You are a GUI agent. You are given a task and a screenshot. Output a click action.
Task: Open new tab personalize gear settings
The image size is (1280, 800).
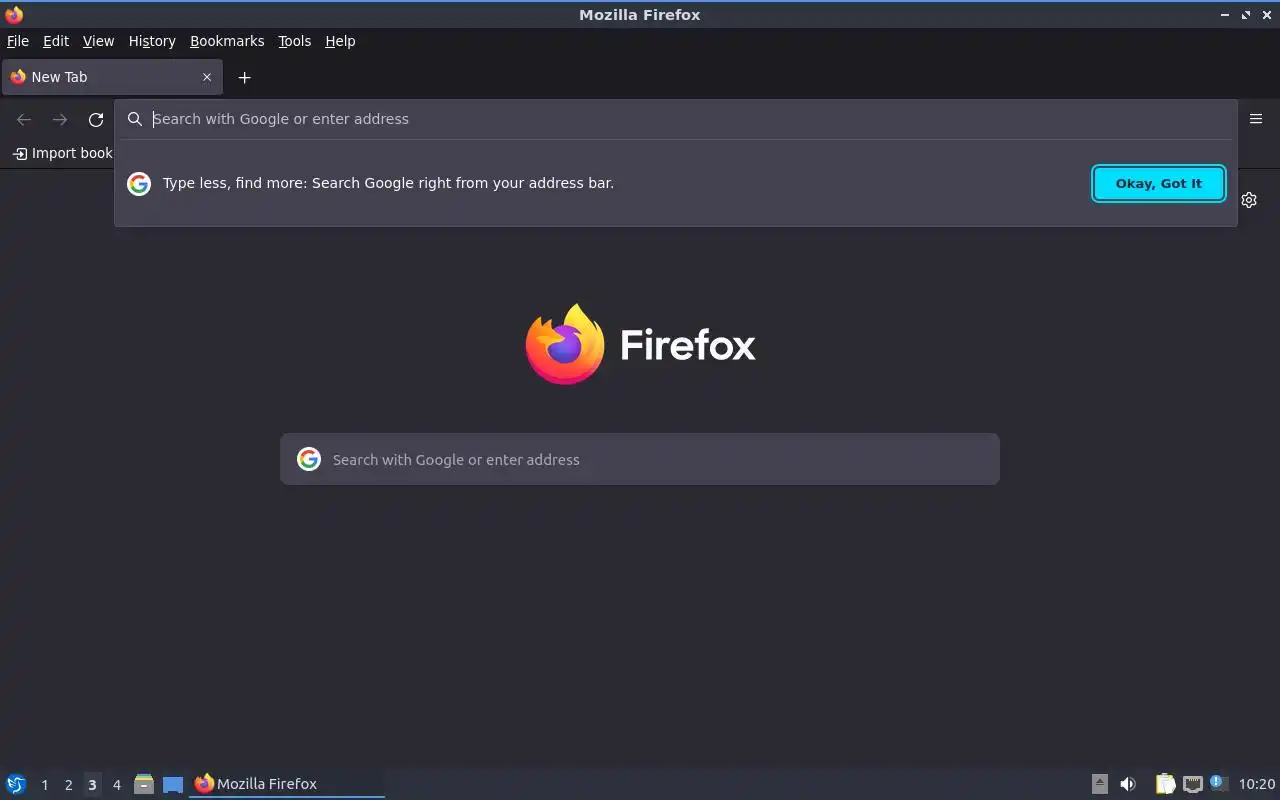click(x=1249, y=200)
